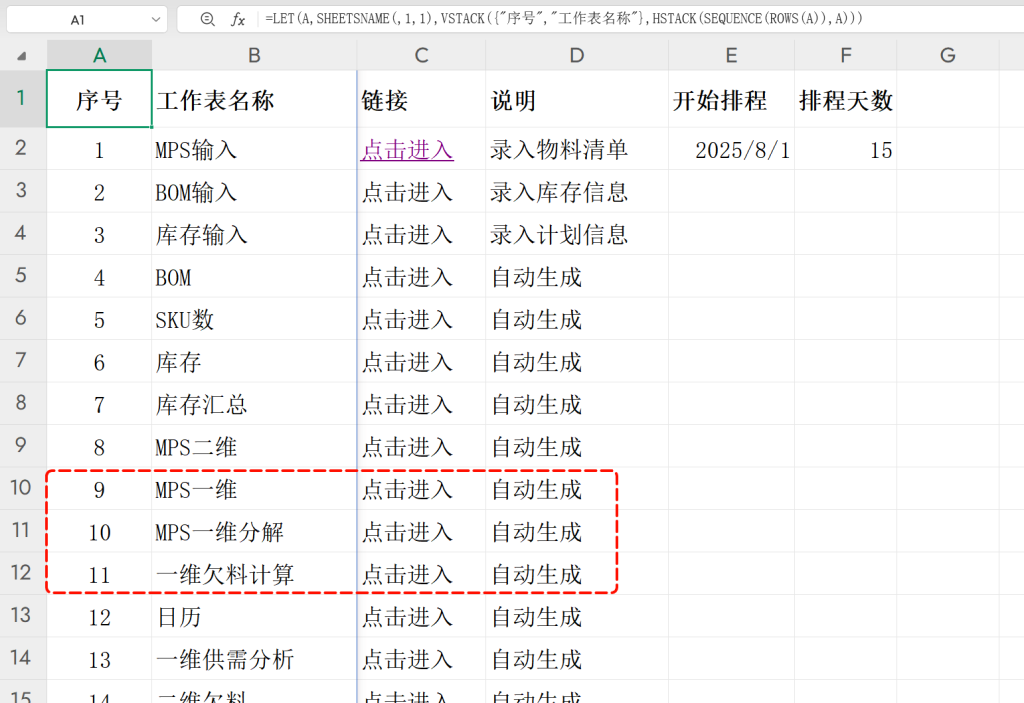Open the 点击进入 link for 库存汇总
The width and height of the screenshot is (1024, 703).
[407, 405]
